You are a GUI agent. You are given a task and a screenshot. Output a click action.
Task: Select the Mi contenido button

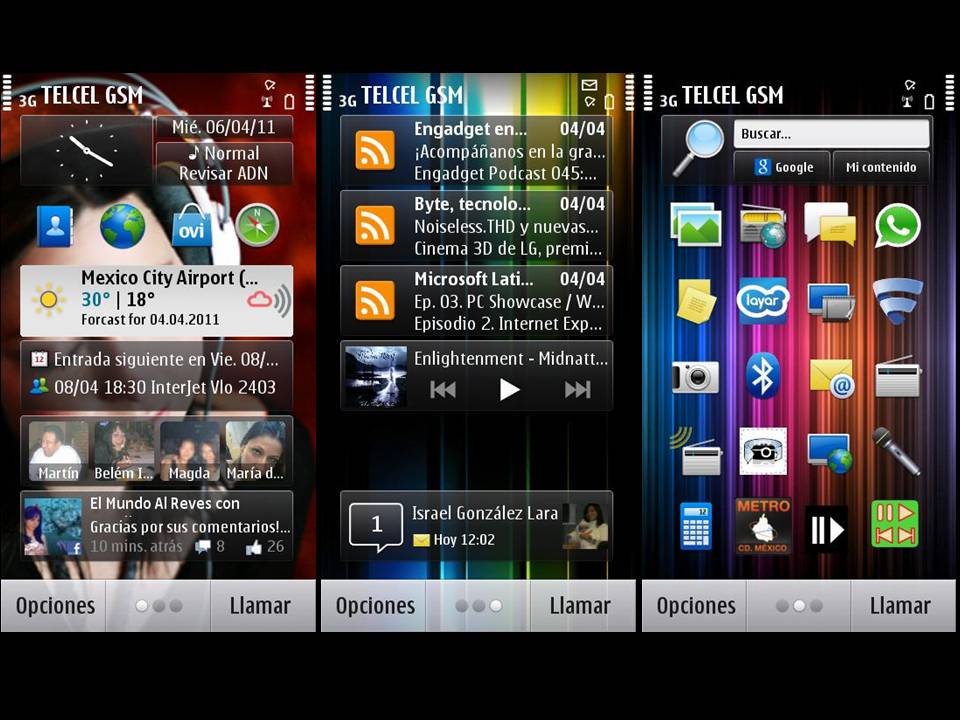(x=881, y=167)
